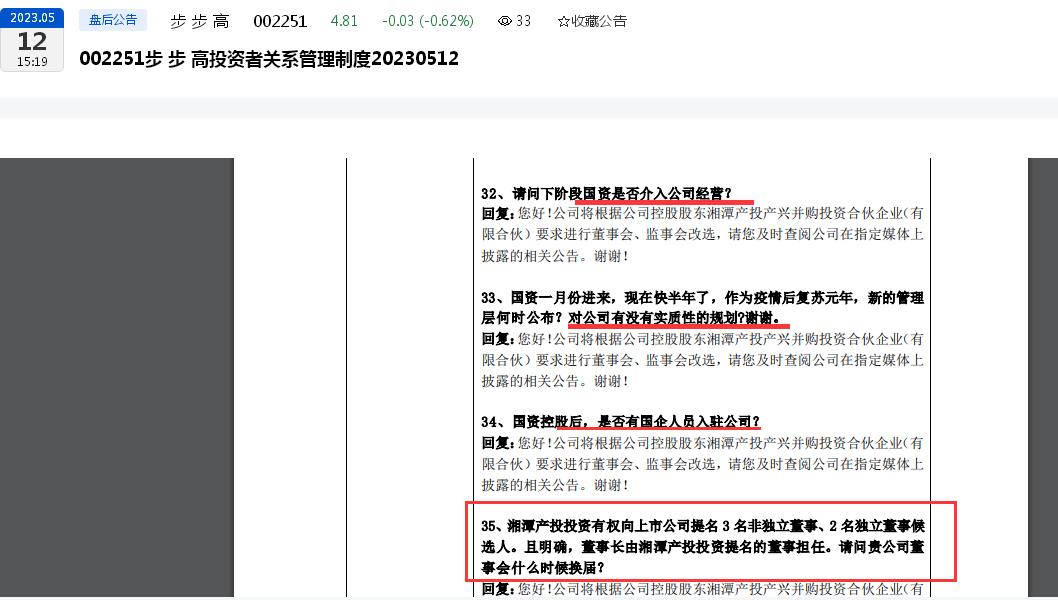Click the 收藏公告 star icon
This screenshot has width=1058, height=600.
(563, 22)
